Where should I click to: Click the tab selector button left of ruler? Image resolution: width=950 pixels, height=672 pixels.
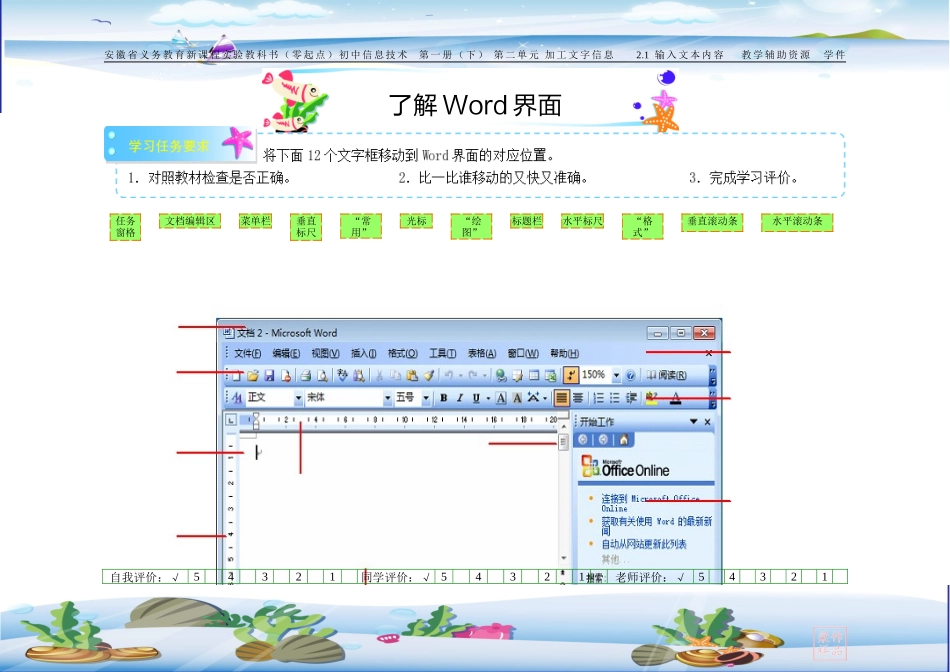tap(231, 419)
